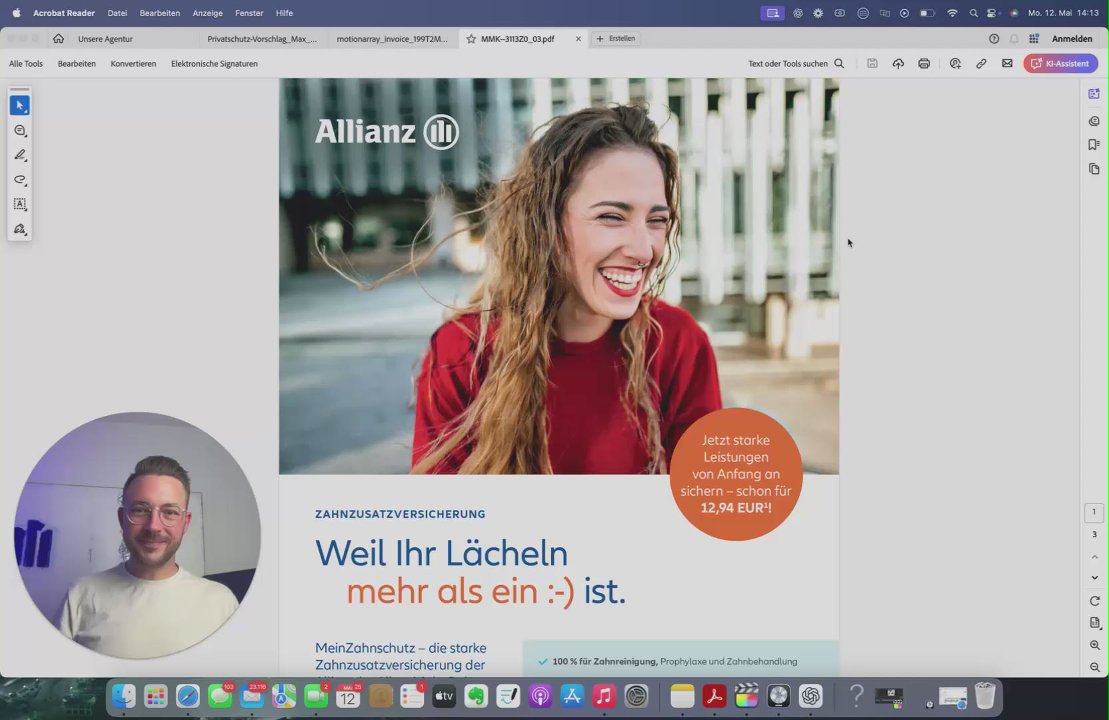Open the signature stamp tool

click(20, 229)
